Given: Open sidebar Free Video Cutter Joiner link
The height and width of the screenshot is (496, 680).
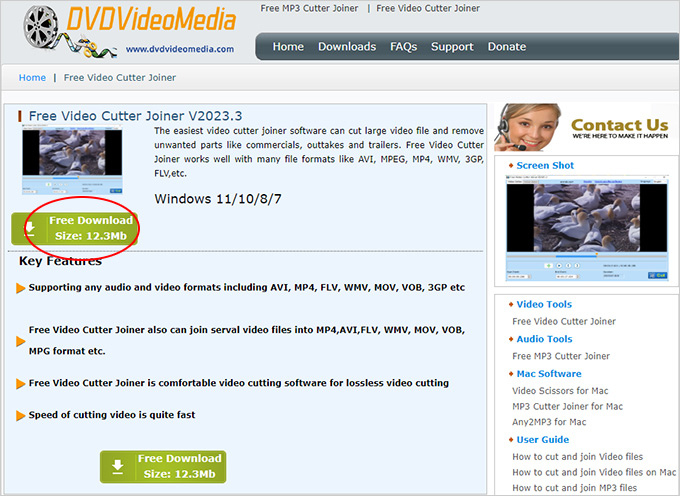Looking at the screenshot, I should [564, 321].
